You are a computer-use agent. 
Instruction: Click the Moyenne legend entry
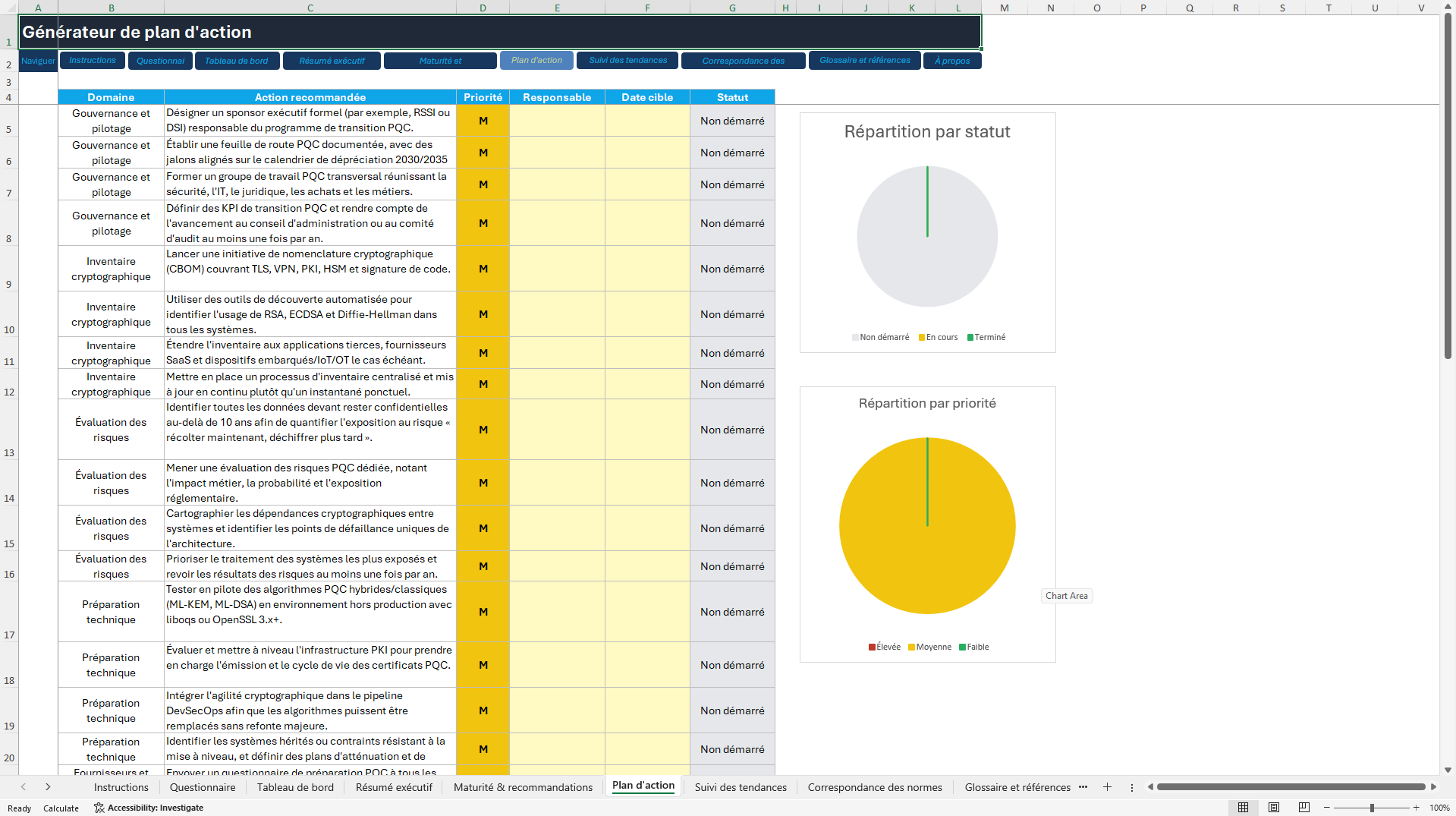pyautogui.click(x=929, y=647)
